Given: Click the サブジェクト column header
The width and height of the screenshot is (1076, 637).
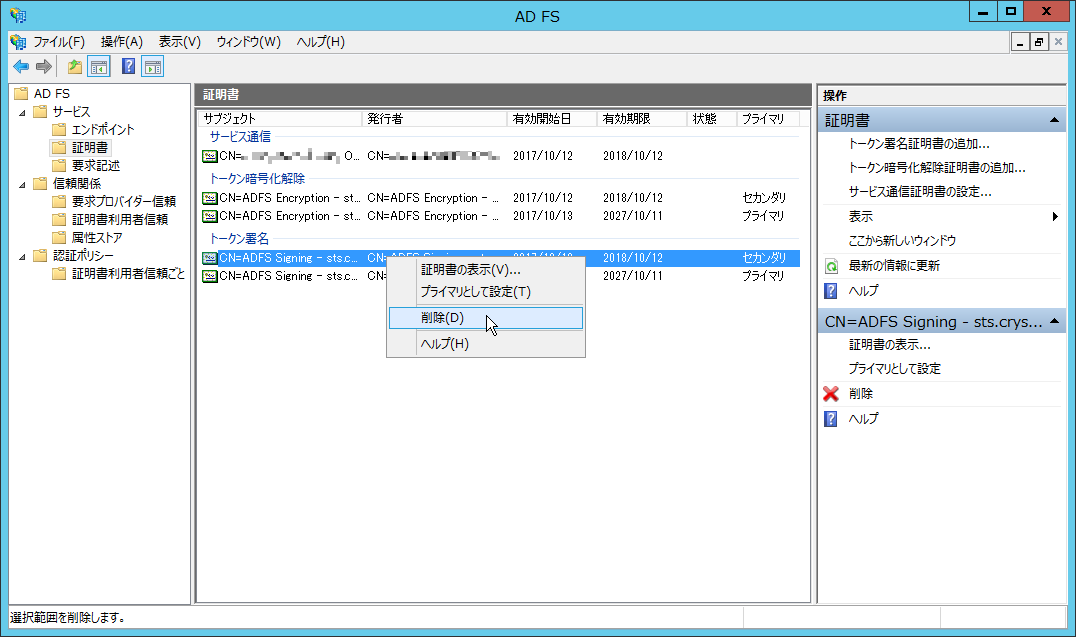Looking at the screenshot, I should pos(281,119).
